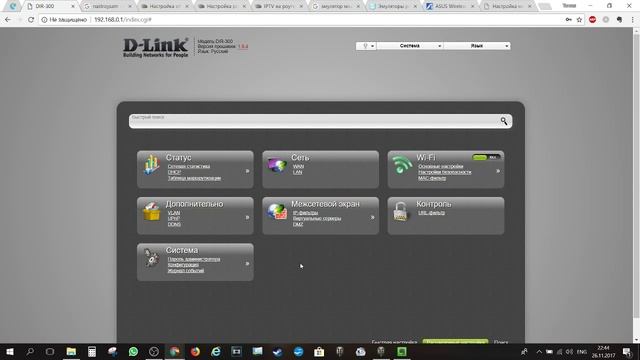The height and width of the screenshot is (360, 640).
Task: Open the Язык language dropdown
Action: click(477, 46)
